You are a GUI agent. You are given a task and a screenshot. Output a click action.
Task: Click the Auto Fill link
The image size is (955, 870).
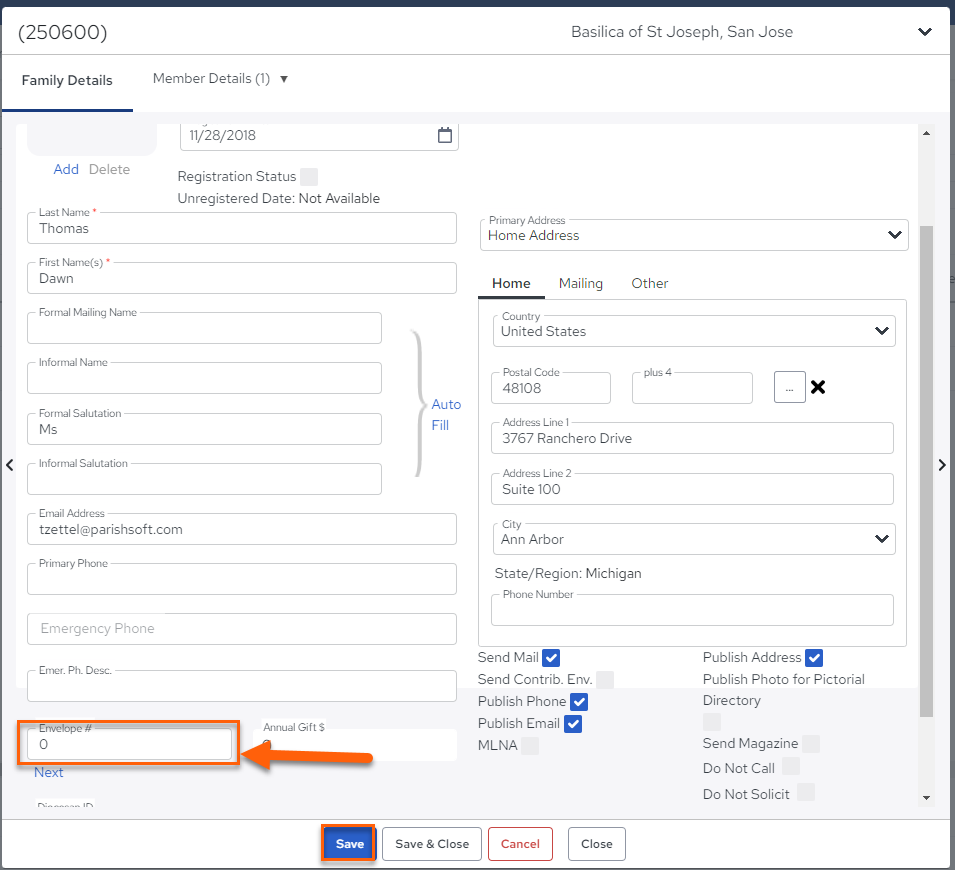(x=446, y=415)
